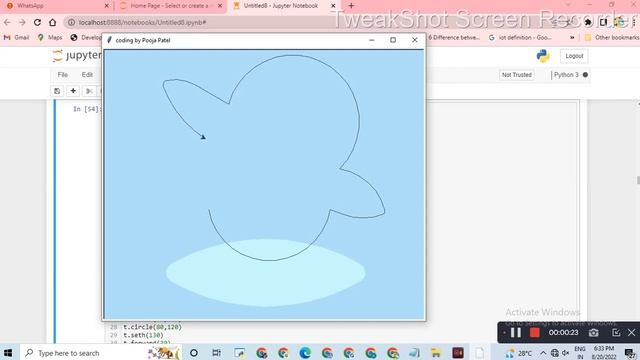Screen dimensions: 640x360
Task: Close the Untitled8 Jupyter Notebook tab
Action: click(333, 6)
